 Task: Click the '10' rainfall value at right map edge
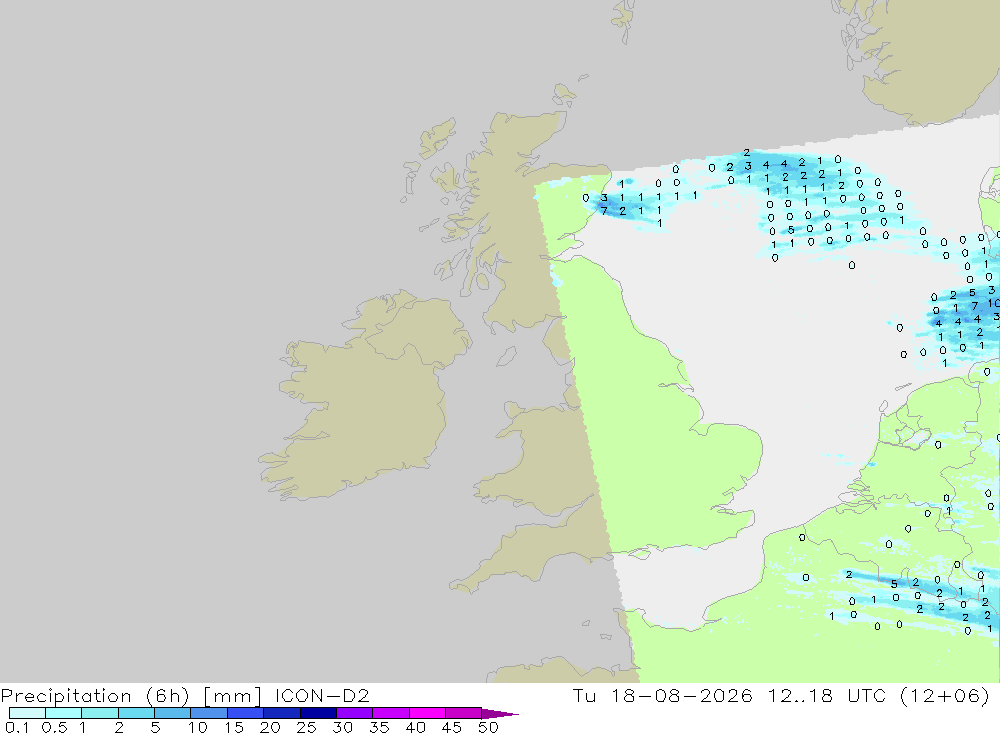(994, 304)
